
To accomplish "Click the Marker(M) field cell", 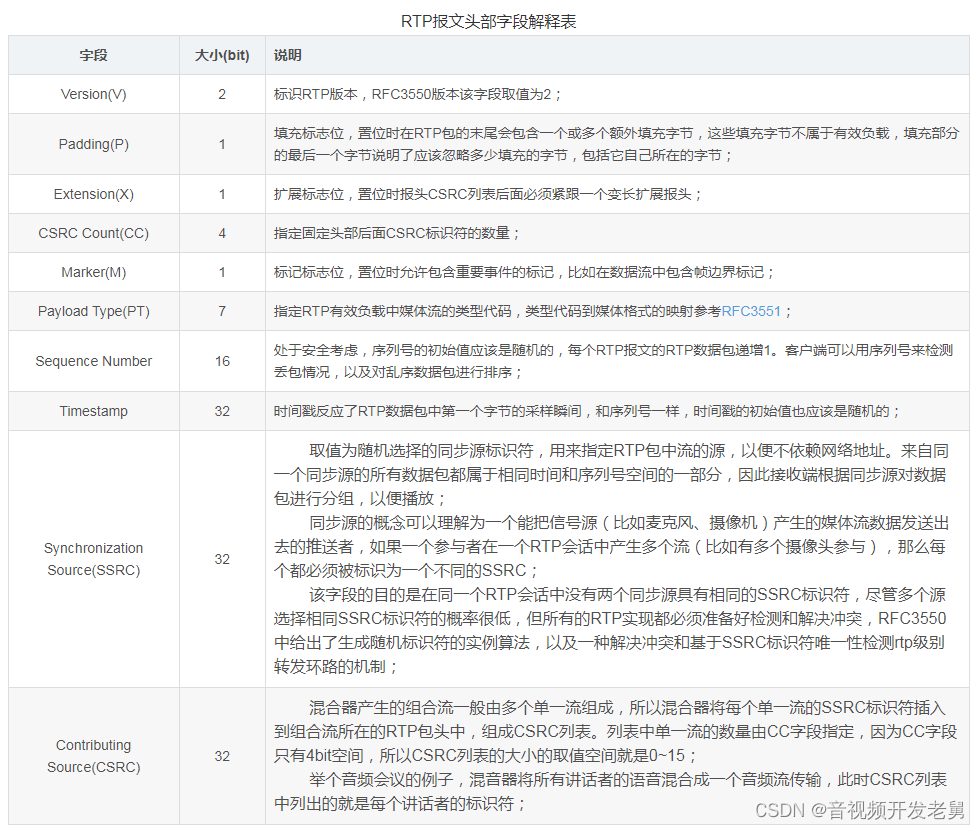I will click(x=94, y=272).
